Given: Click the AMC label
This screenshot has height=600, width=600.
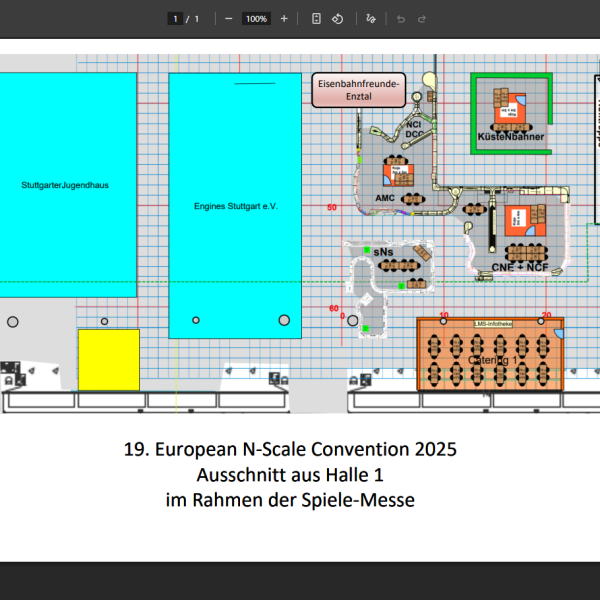Looking at the screenshot, I should (x=385, y=198).
